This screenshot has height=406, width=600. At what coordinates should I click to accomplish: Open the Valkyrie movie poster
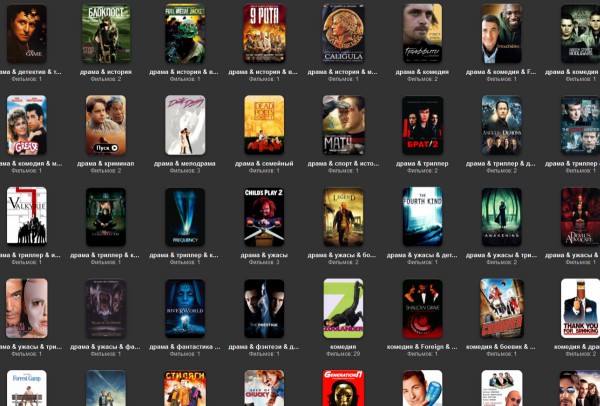pyautogui.click(x=27, y=217)
